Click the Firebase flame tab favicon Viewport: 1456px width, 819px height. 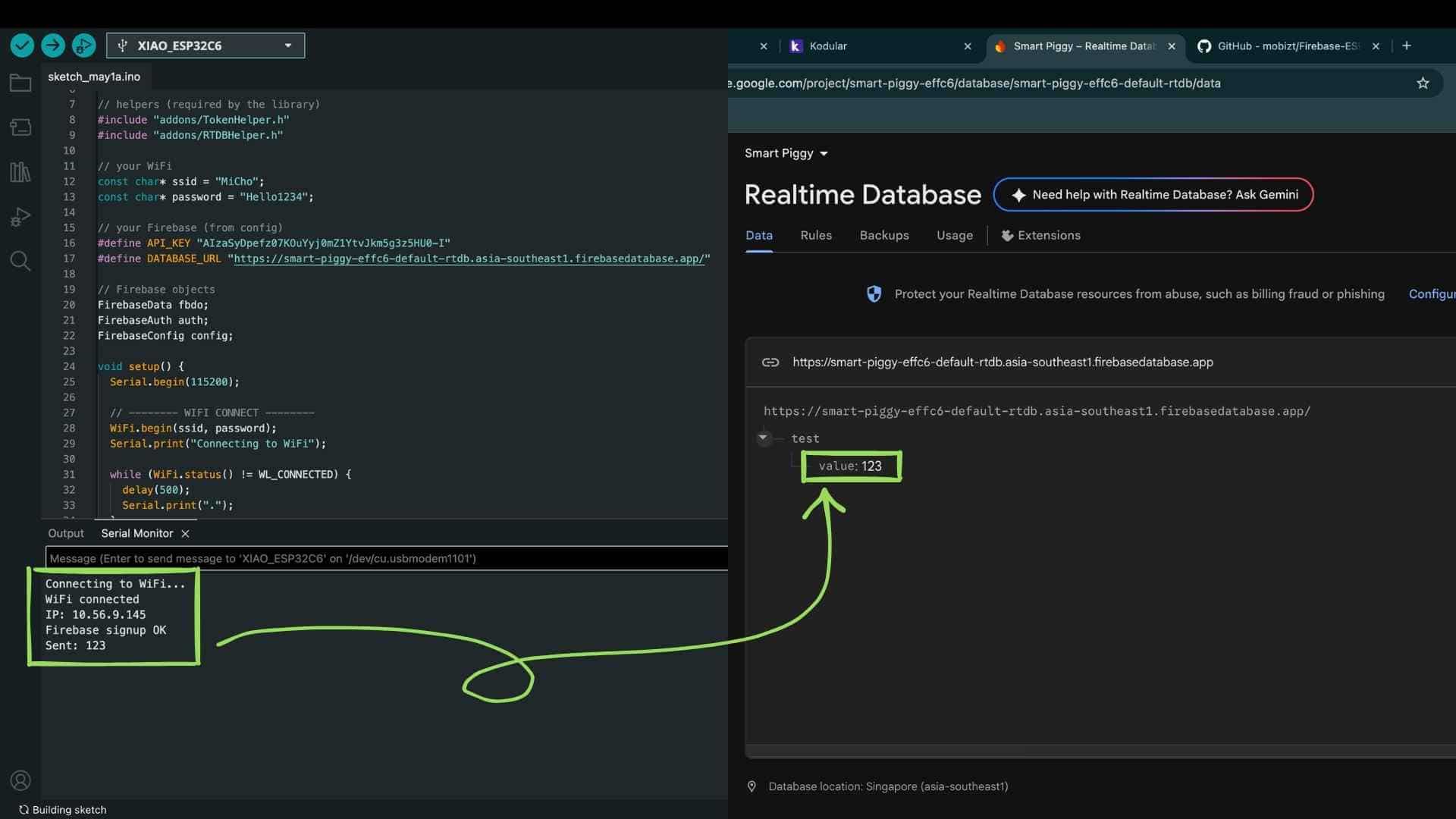pyautogui.click(x=999, y=46)
